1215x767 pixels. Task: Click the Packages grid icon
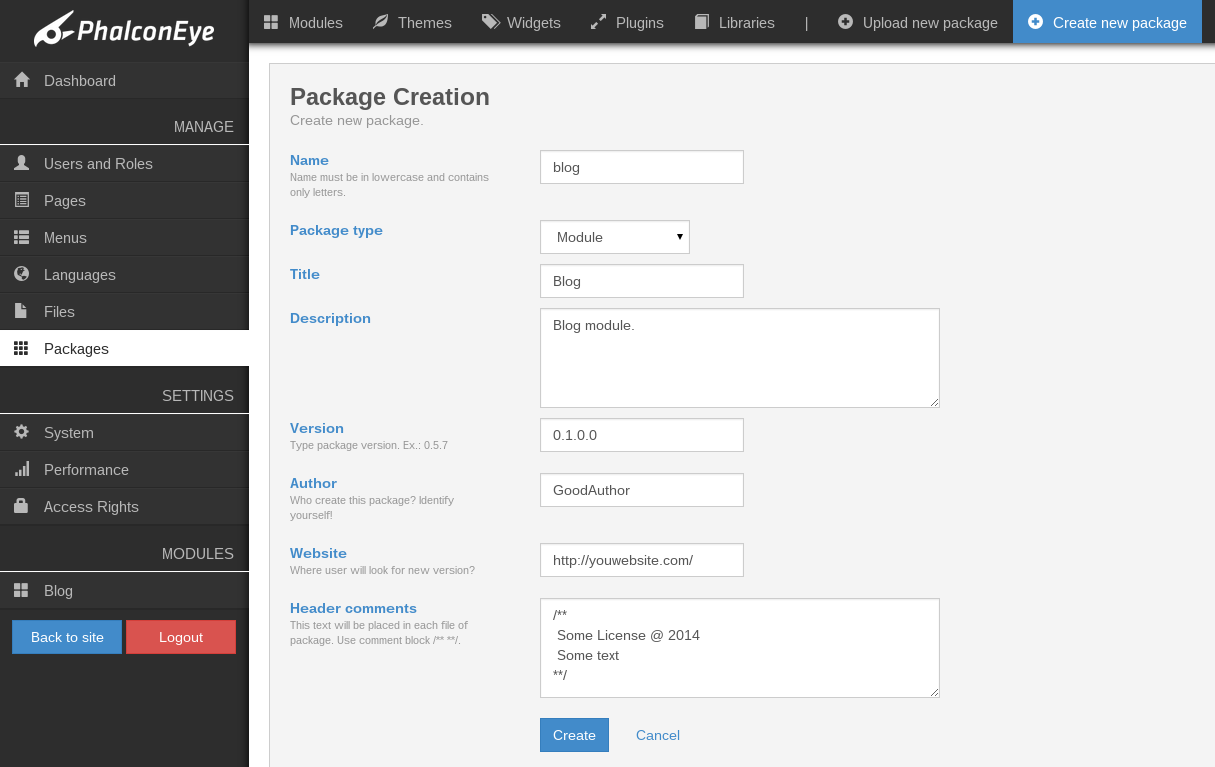(21, 348)
